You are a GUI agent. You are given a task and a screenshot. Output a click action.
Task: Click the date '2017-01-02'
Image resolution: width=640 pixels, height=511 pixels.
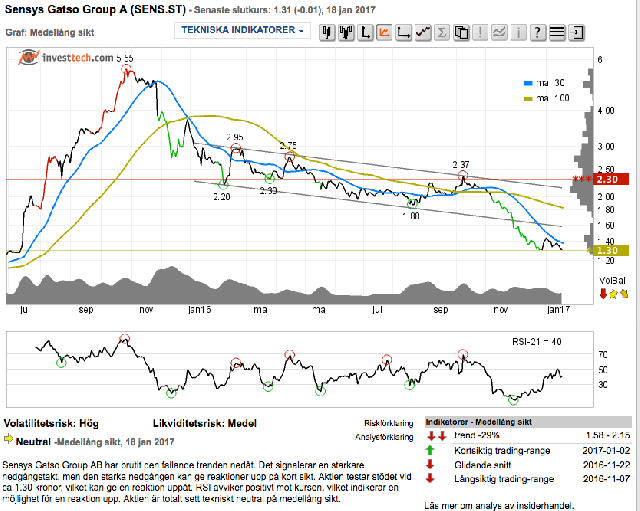(606, 451)
